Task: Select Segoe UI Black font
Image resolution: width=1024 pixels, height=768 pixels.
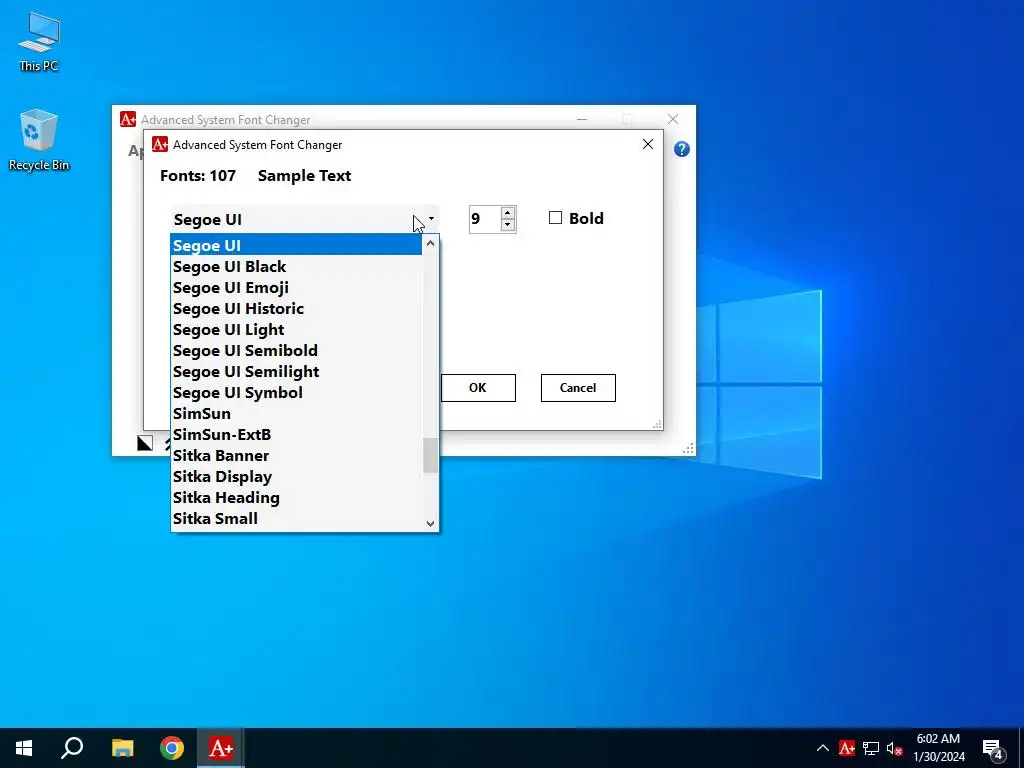Action: [x=296, y=266]
